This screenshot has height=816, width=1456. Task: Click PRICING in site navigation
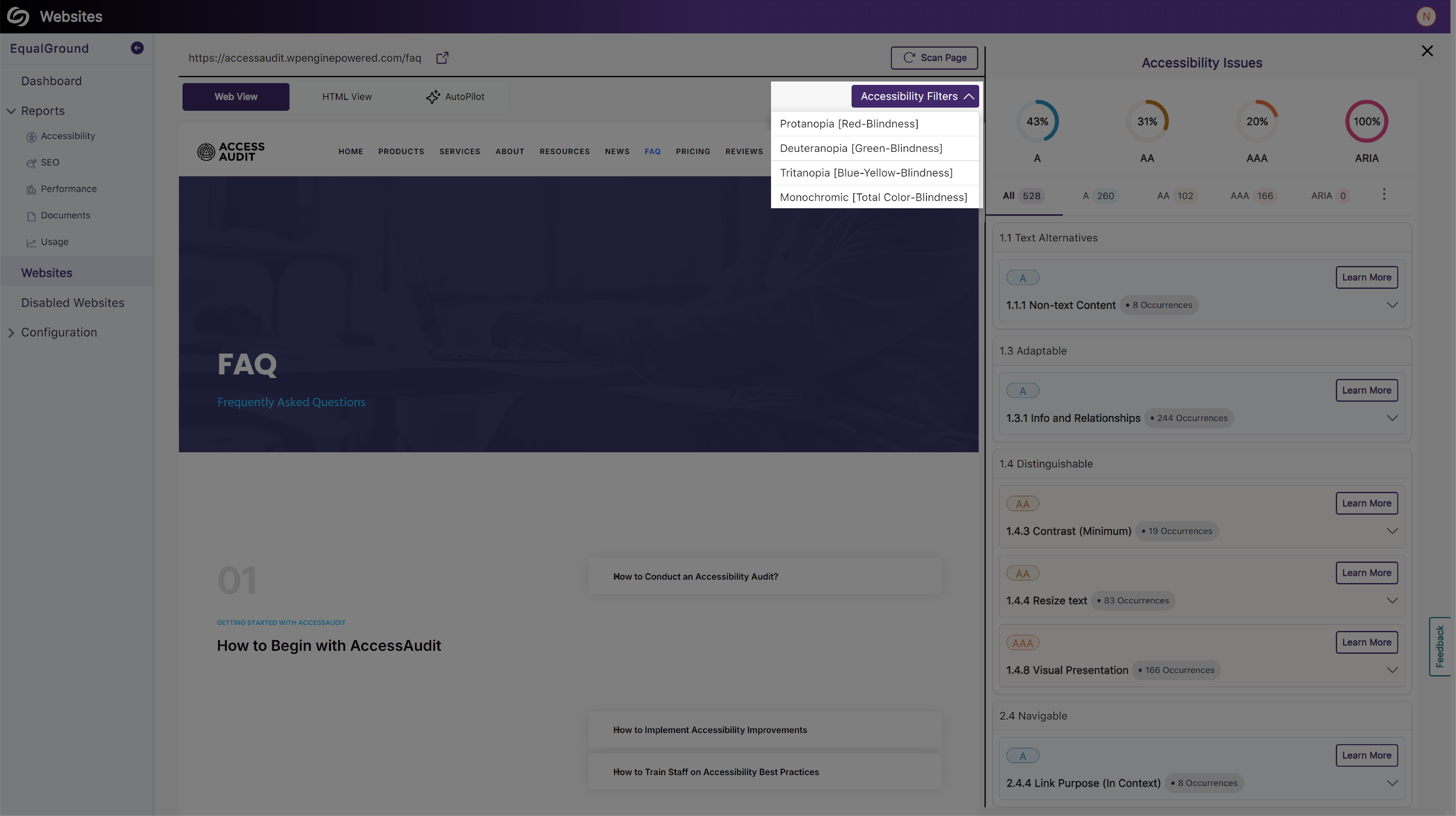[693, 152]
